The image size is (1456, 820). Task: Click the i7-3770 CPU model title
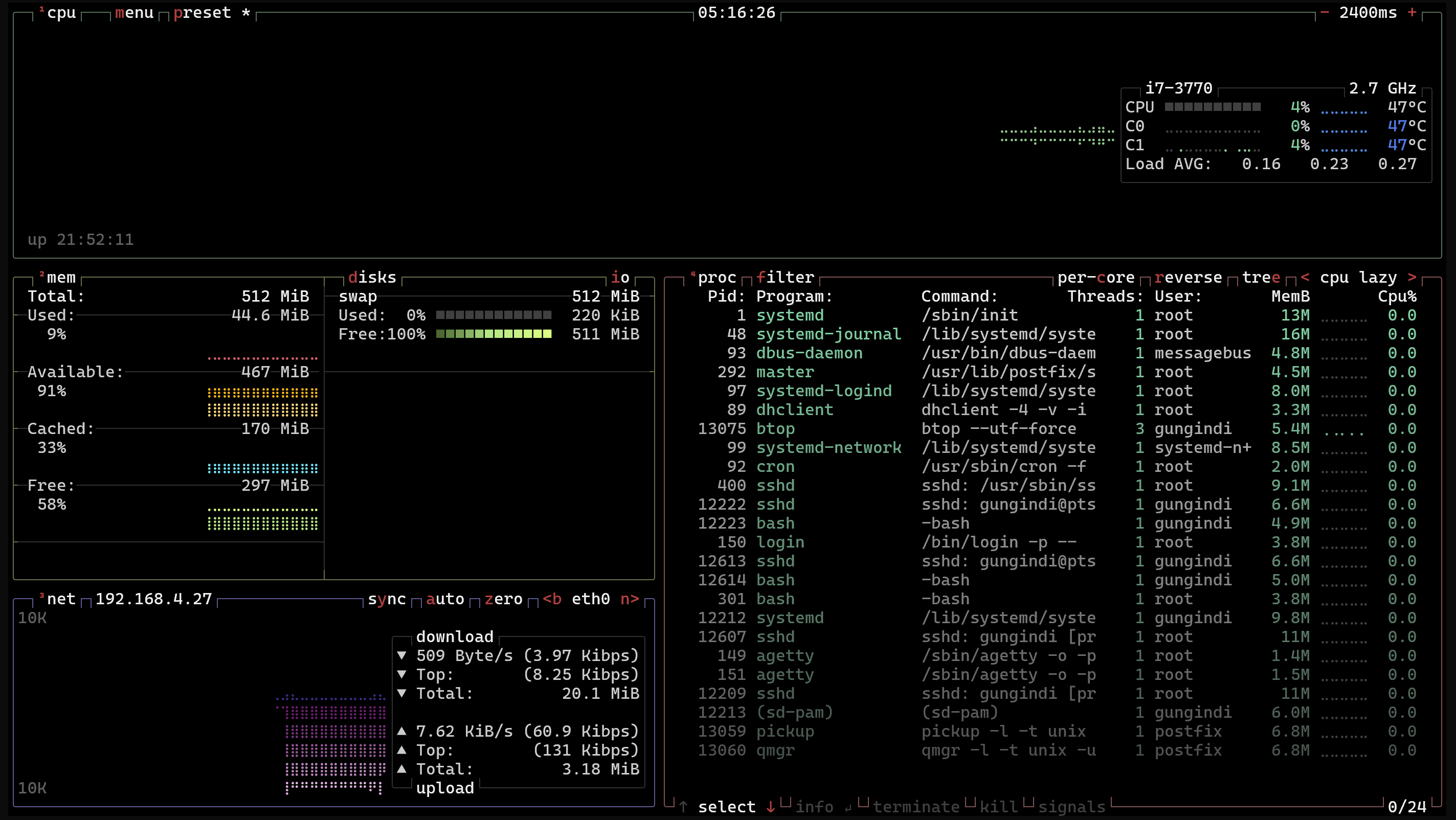(x=1178, y=88)
